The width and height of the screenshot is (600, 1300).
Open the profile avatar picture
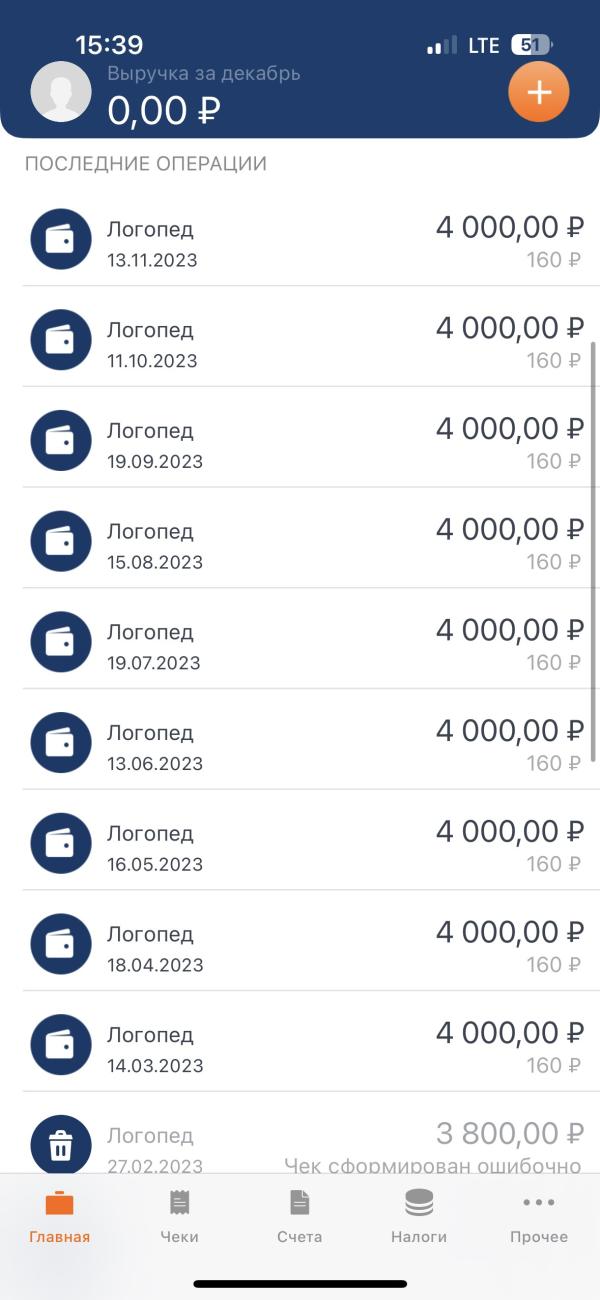(x=61, y=92)
